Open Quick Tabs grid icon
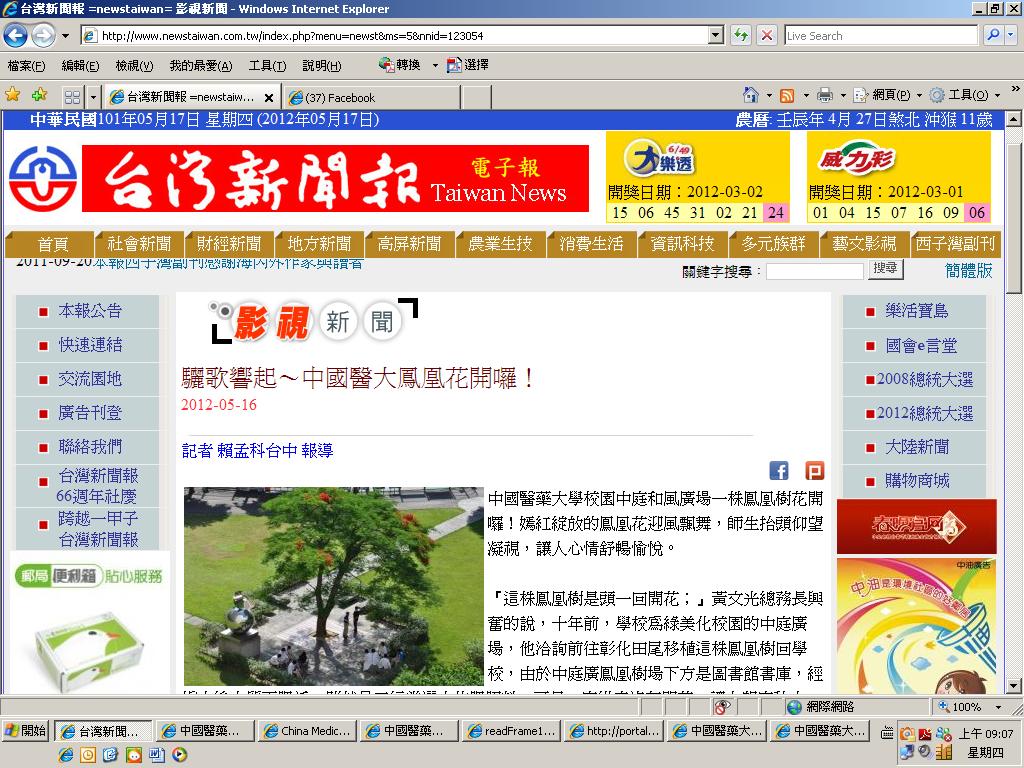 tap(72, 97)
